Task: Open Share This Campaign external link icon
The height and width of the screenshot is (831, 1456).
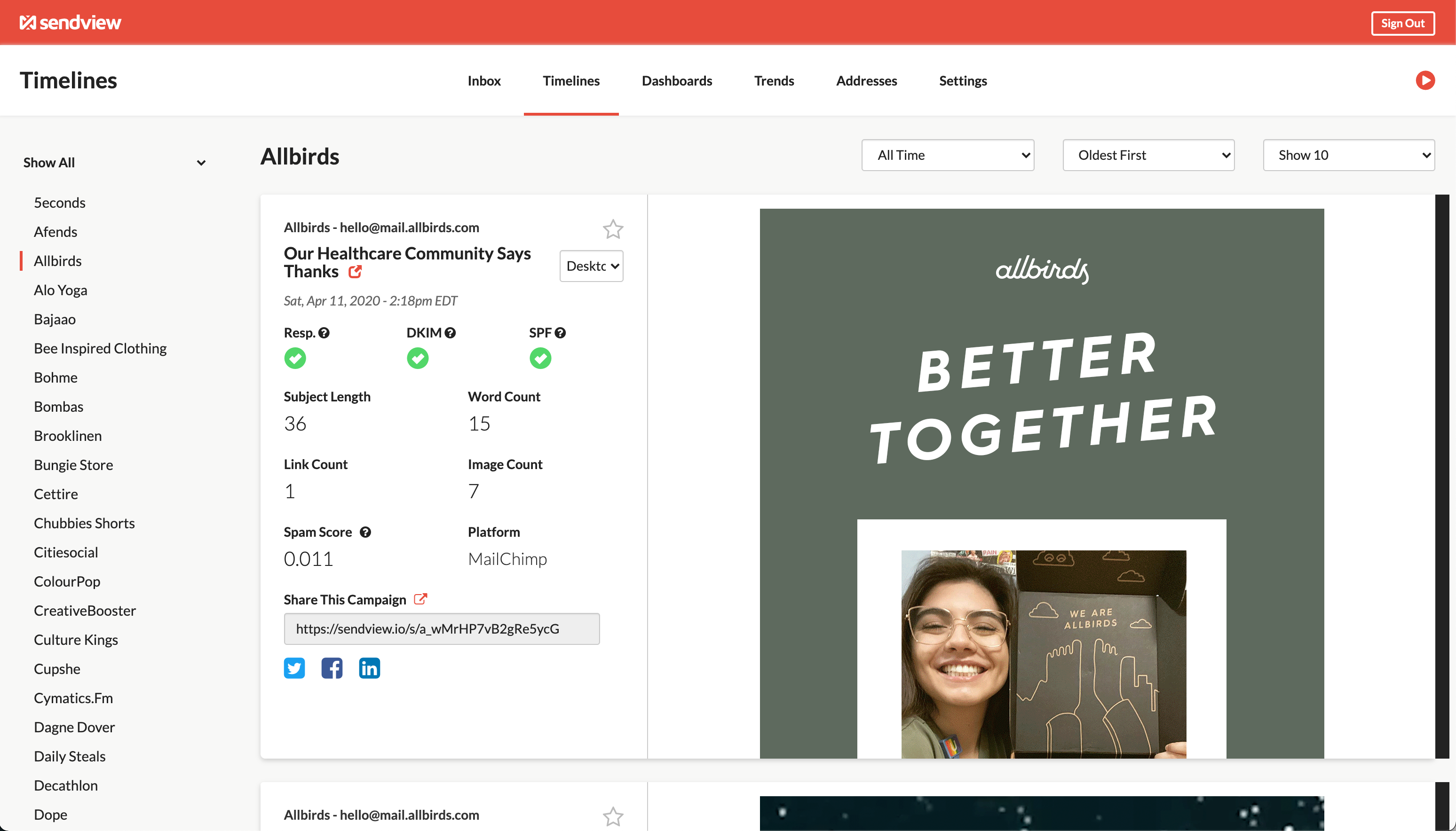Action: 420,599
